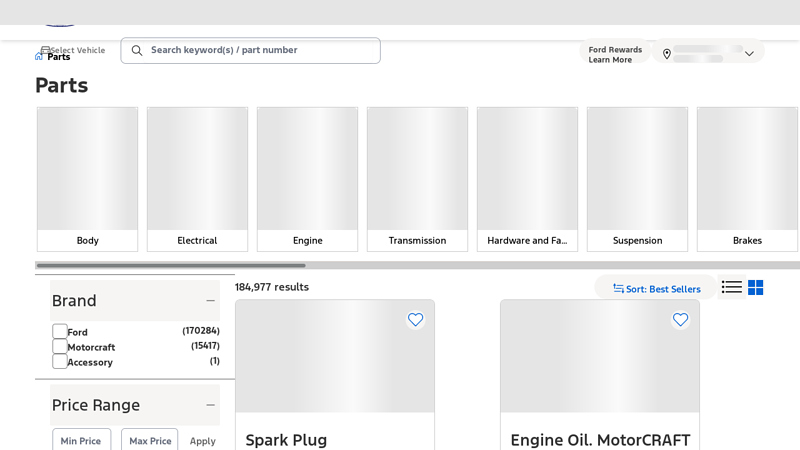Viewport: 800px width, 450px height.
Task: Favorite the Engine Oil MotorCRAFT heart
Action: 680,319
